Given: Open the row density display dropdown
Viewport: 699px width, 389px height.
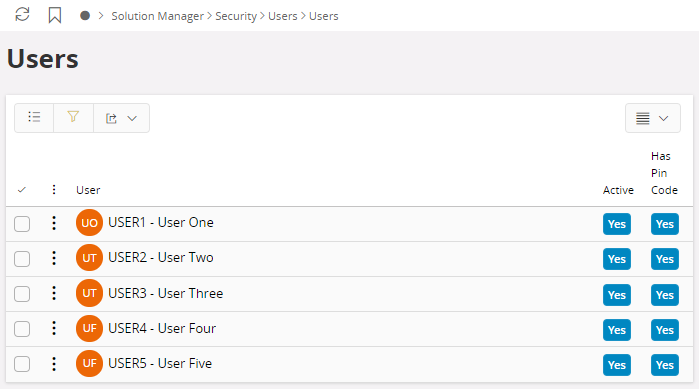Looking at the screenshot, I should point(653,118).
